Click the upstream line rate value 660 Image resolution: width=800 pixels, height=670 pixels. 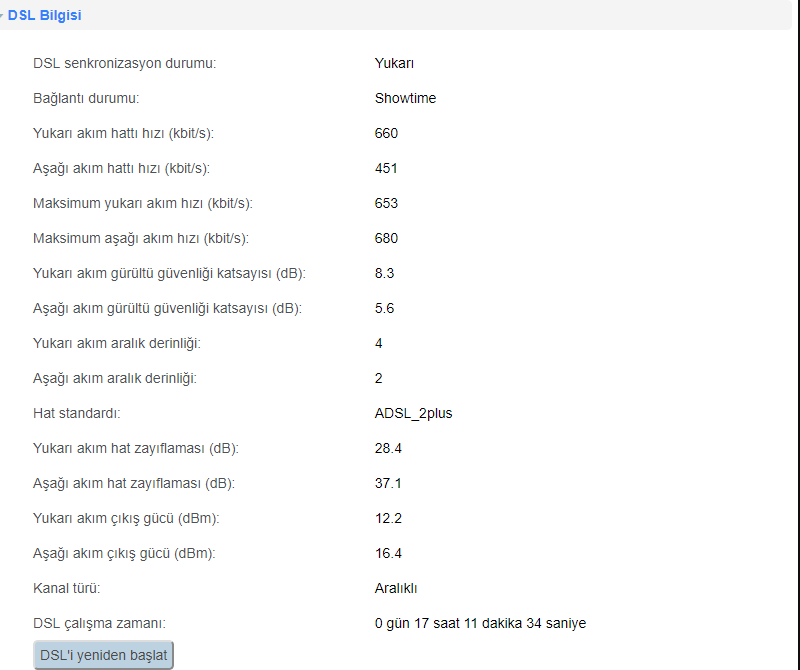point(386,133)
